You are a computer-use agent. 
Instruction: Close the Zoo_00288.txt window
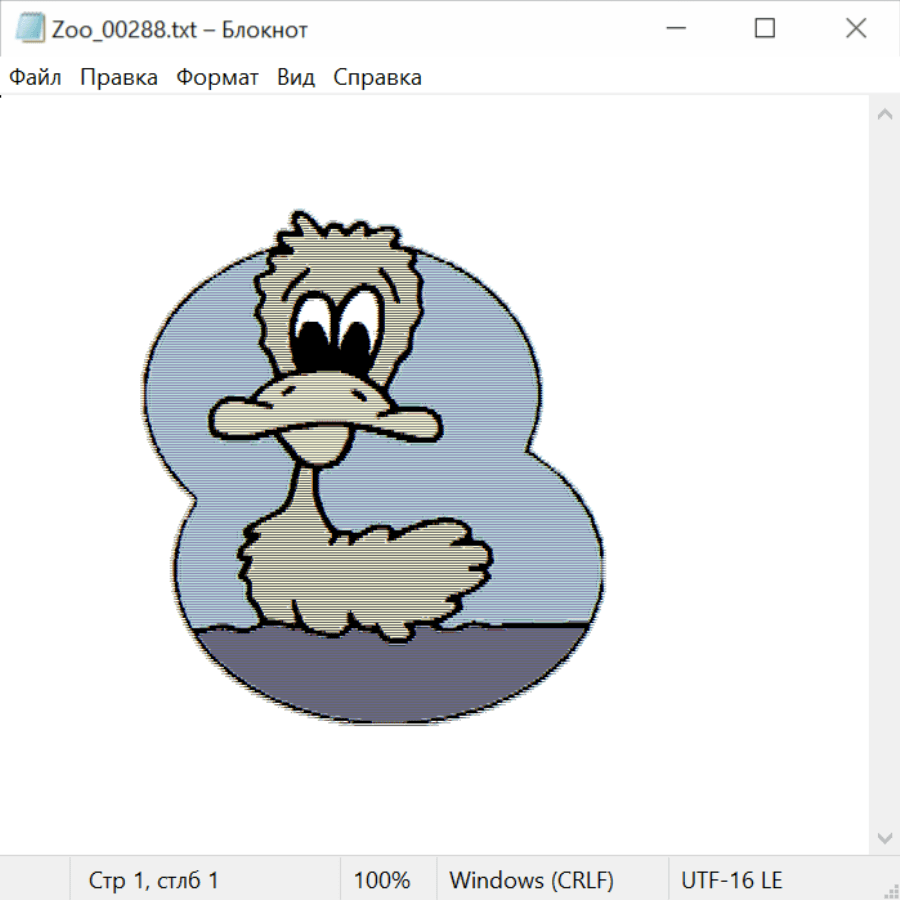click(856, 29)
